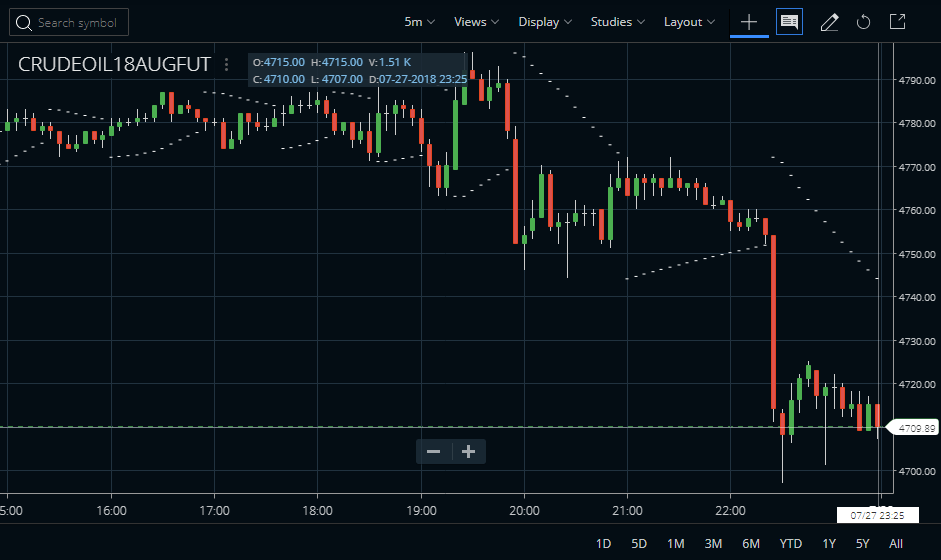Select the 5Y range
This screenshot has width=941, height=560.
[862, 544]
